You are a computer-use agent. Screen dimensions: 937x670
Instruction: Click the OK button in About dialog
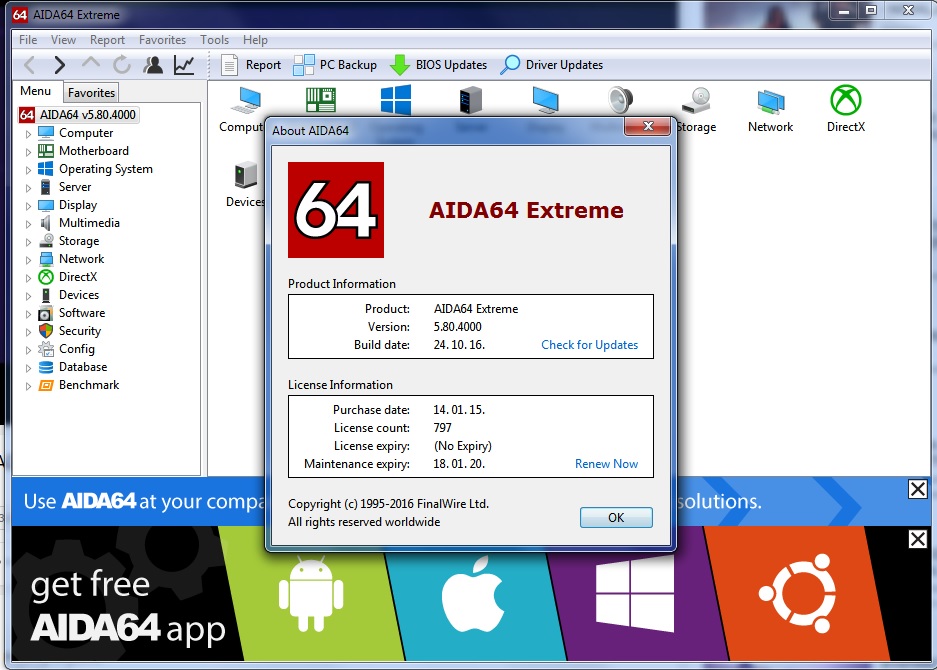pyautogui.click(x=616, y=518)
